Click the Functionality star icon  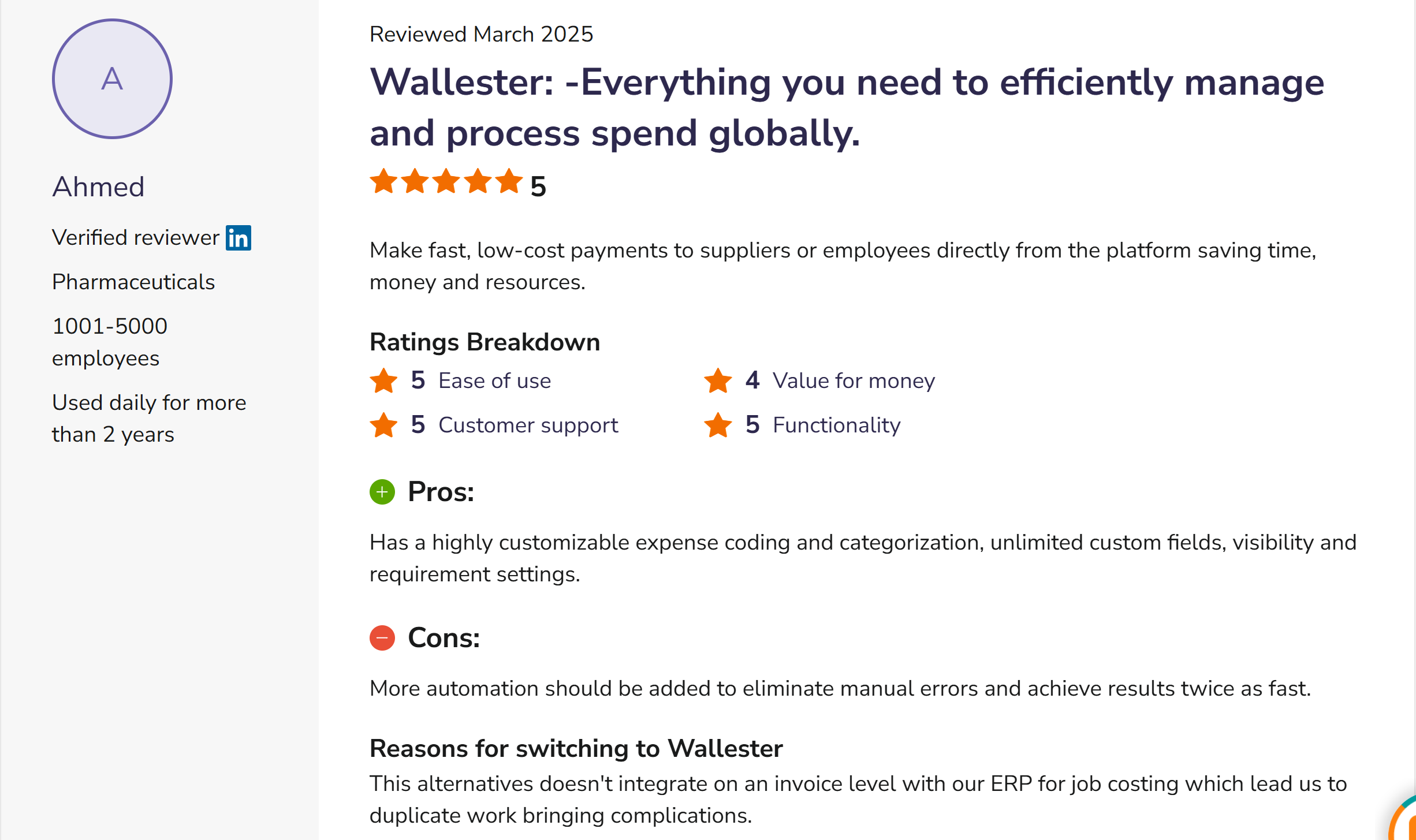point(718,425)
